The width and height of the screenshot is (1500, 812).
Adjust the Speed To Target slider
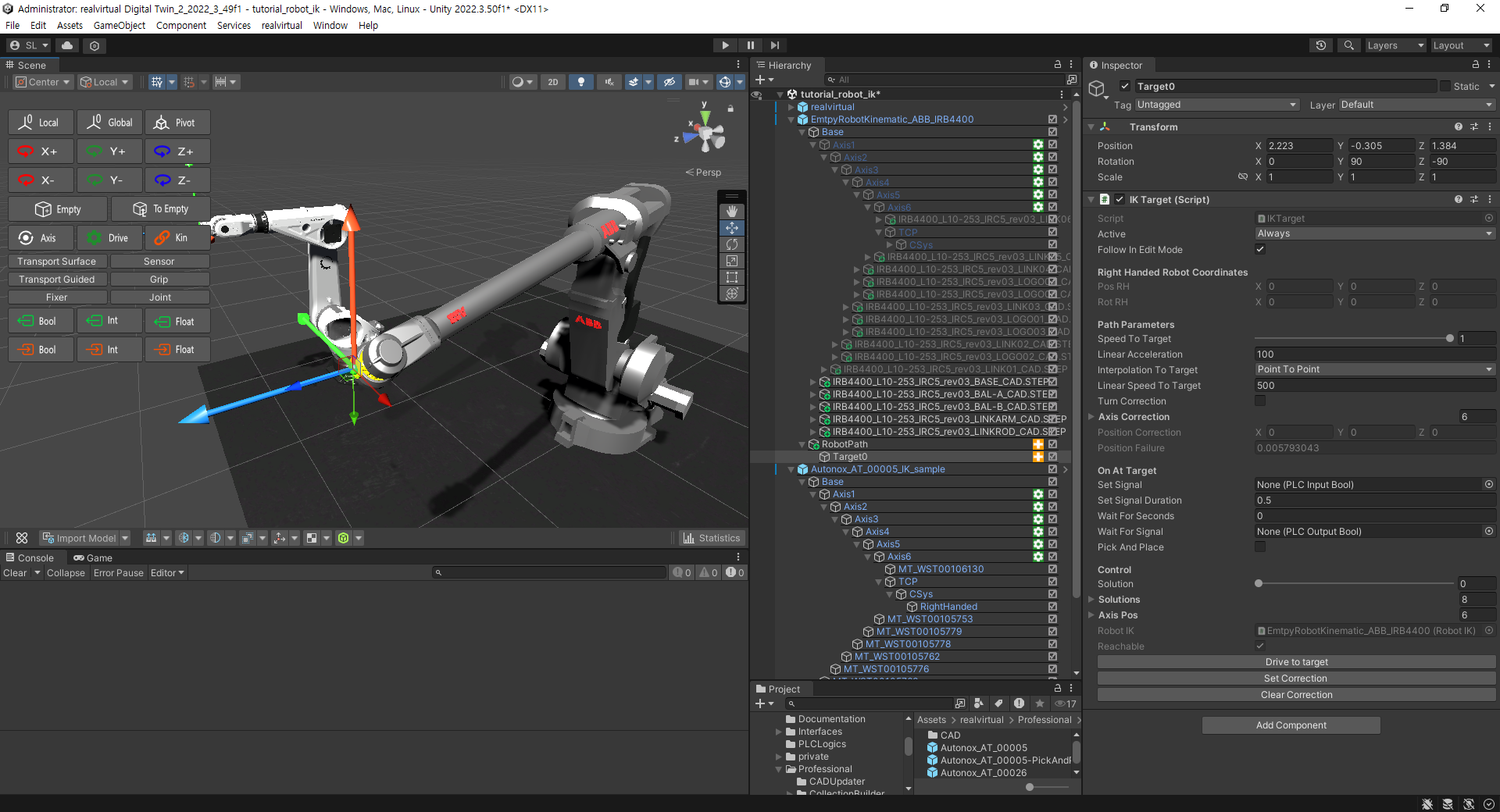(1354, 338)
